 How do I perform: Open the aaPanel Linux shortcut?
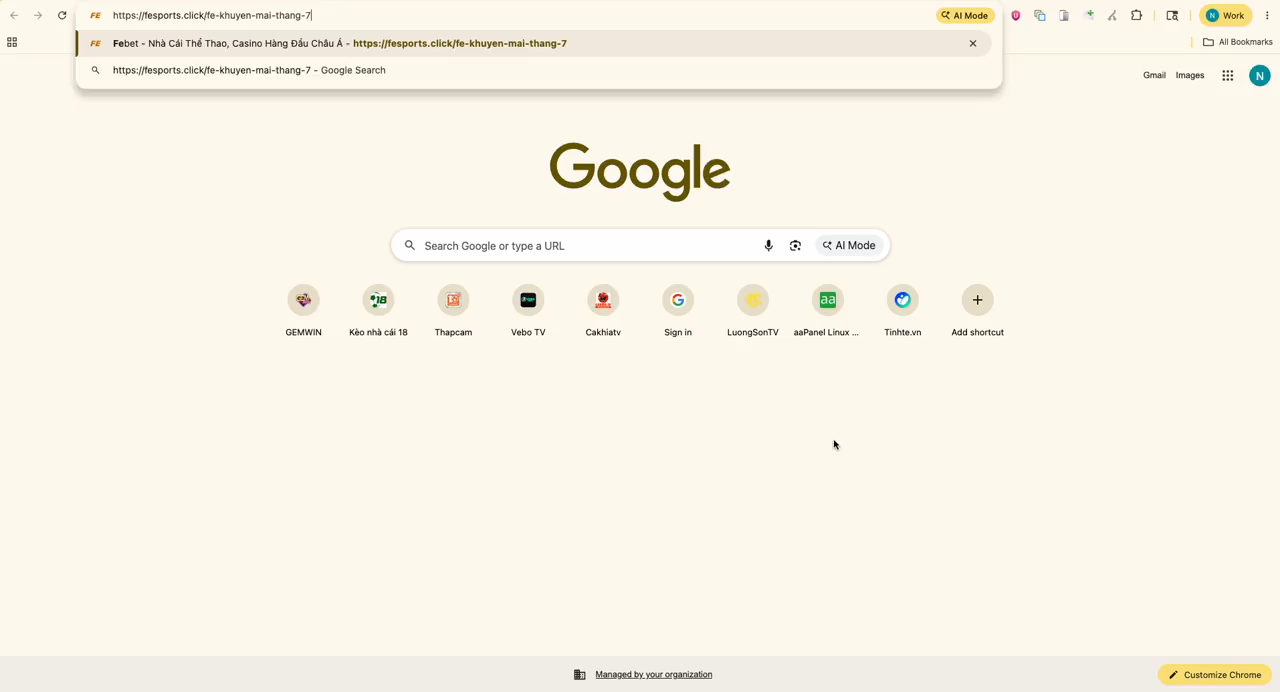[828, 311]
